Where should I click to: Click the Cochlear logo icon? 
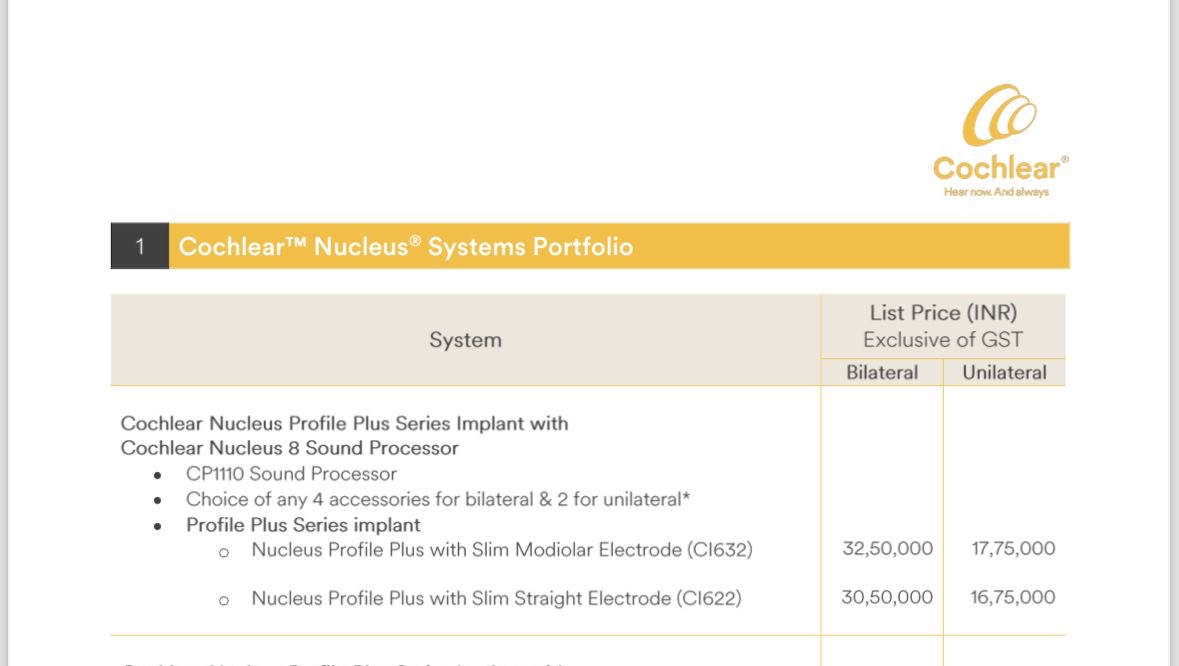tap(999, 114)
